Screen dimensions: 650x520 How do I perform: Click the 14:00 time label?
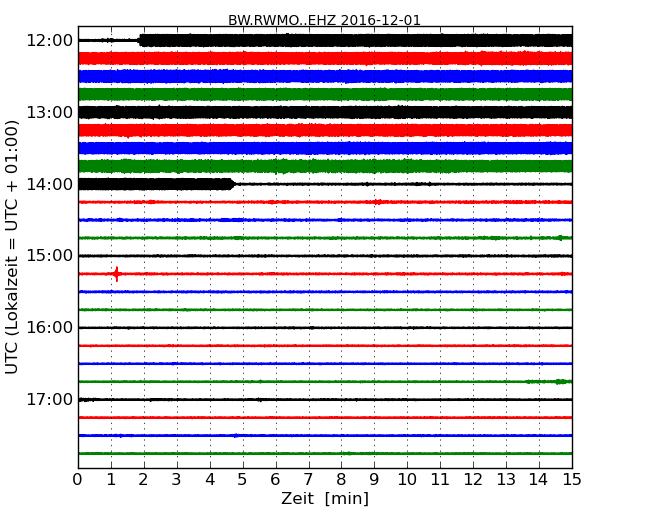click(x=50, y=184)
